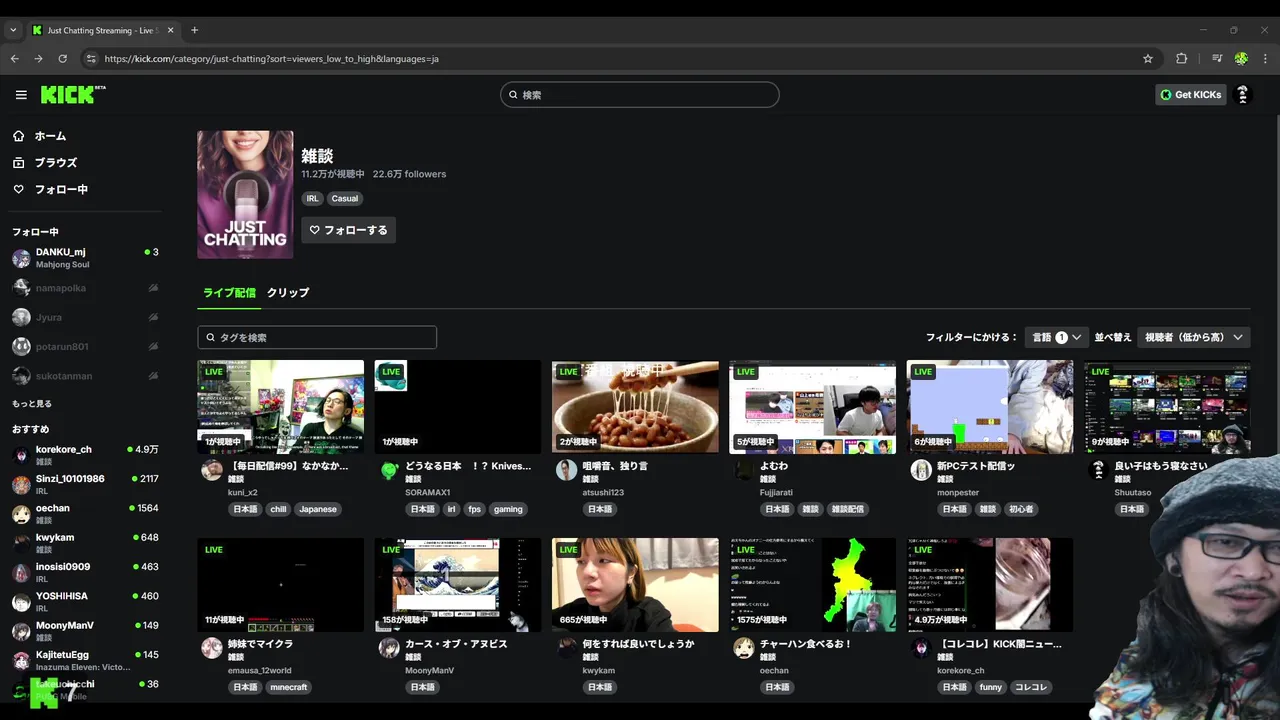This screenshot has width=1280, height=720.
Task: Select the funny tag on korekore_ch stream
Action: (x=990, y=687)
